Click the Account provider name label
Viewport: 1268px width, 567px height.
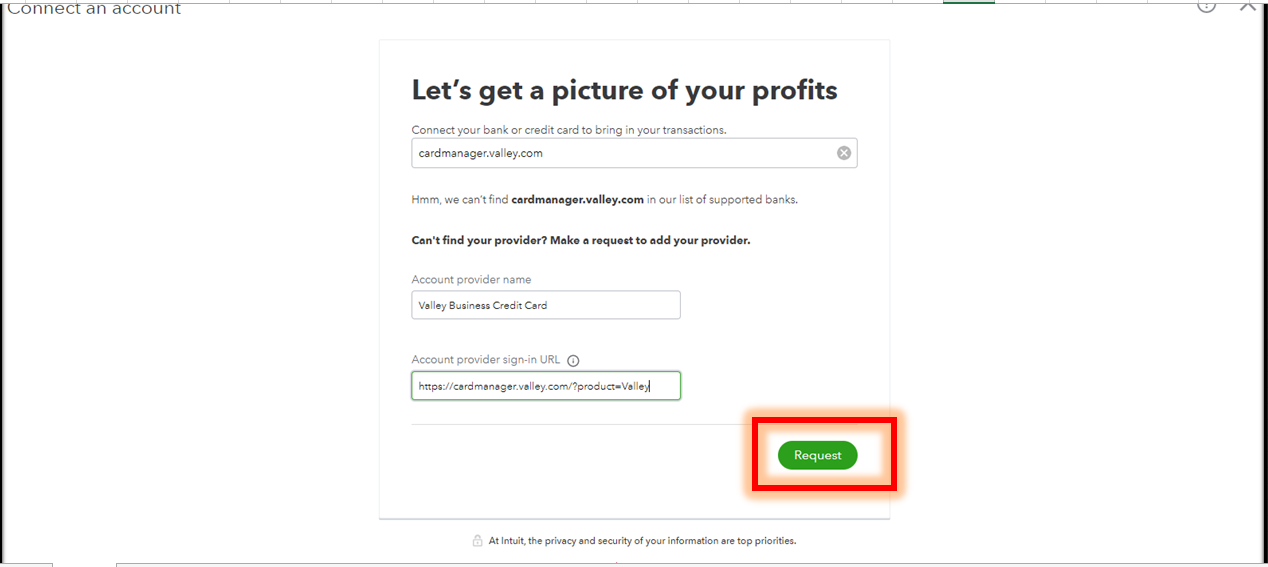tap(471, 280)
